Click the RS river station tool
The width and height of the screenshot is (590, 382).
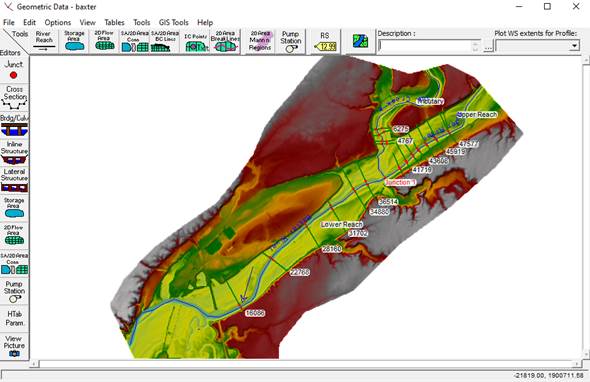325,41
